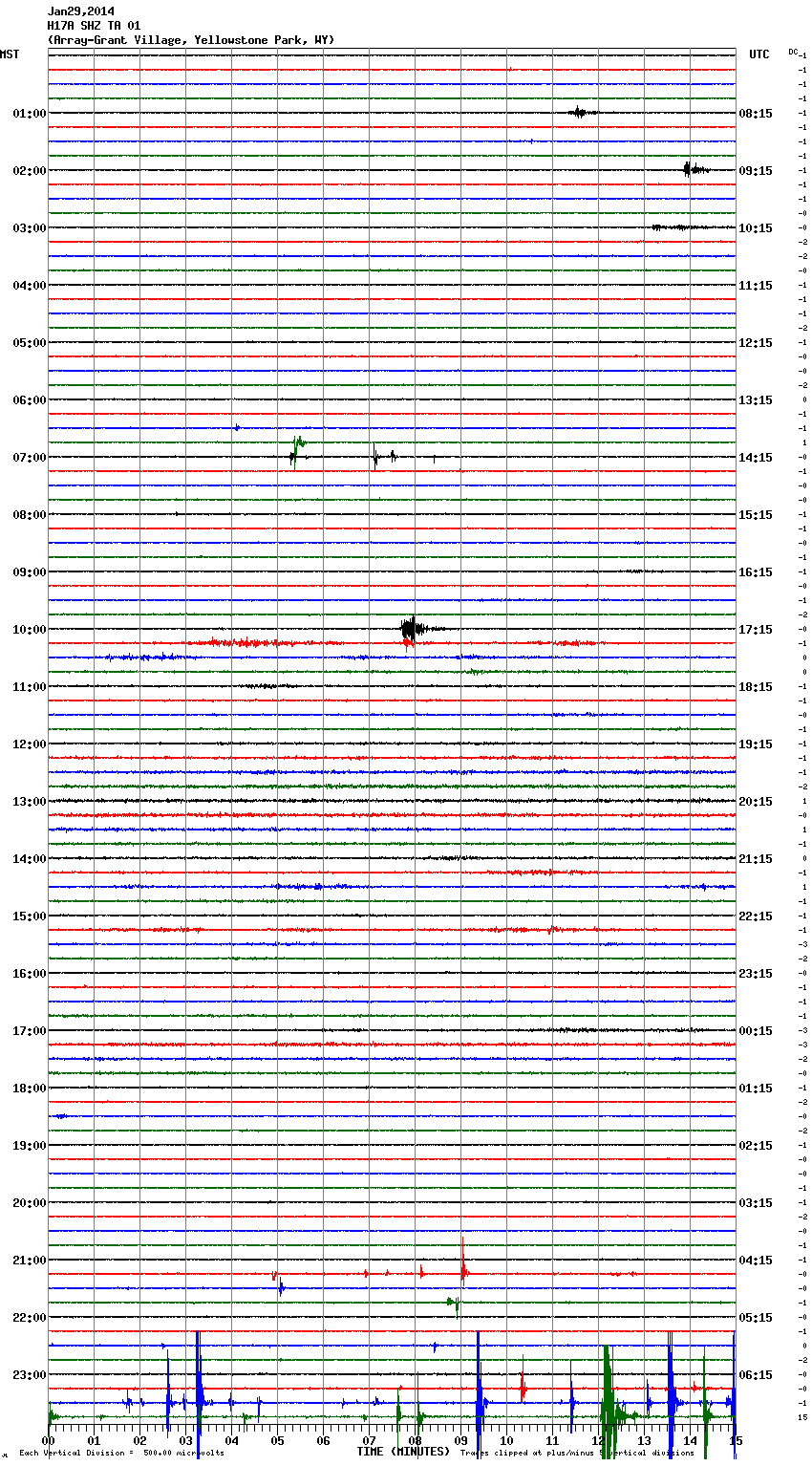Click the 00:15 UTC time label
Viewport: 812px width, 1466px height.
click(x=756, y=1031)
